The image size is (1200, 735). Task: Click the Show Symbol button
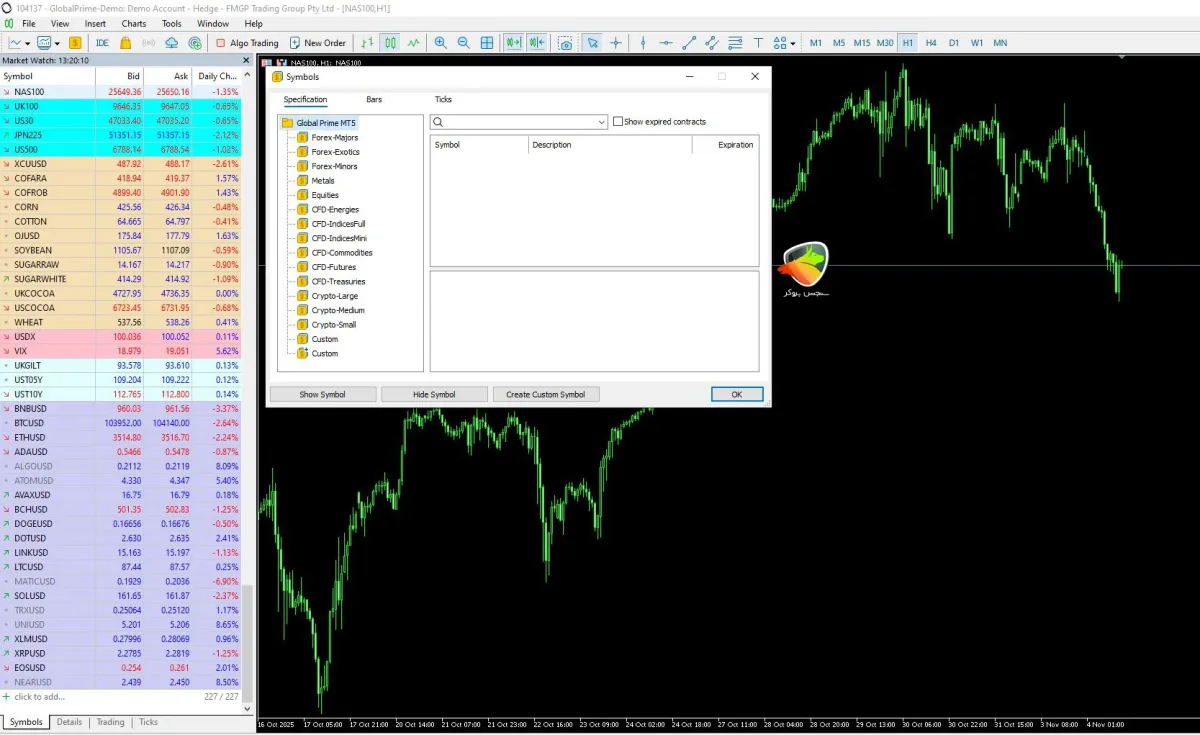(x=322, y=394)
